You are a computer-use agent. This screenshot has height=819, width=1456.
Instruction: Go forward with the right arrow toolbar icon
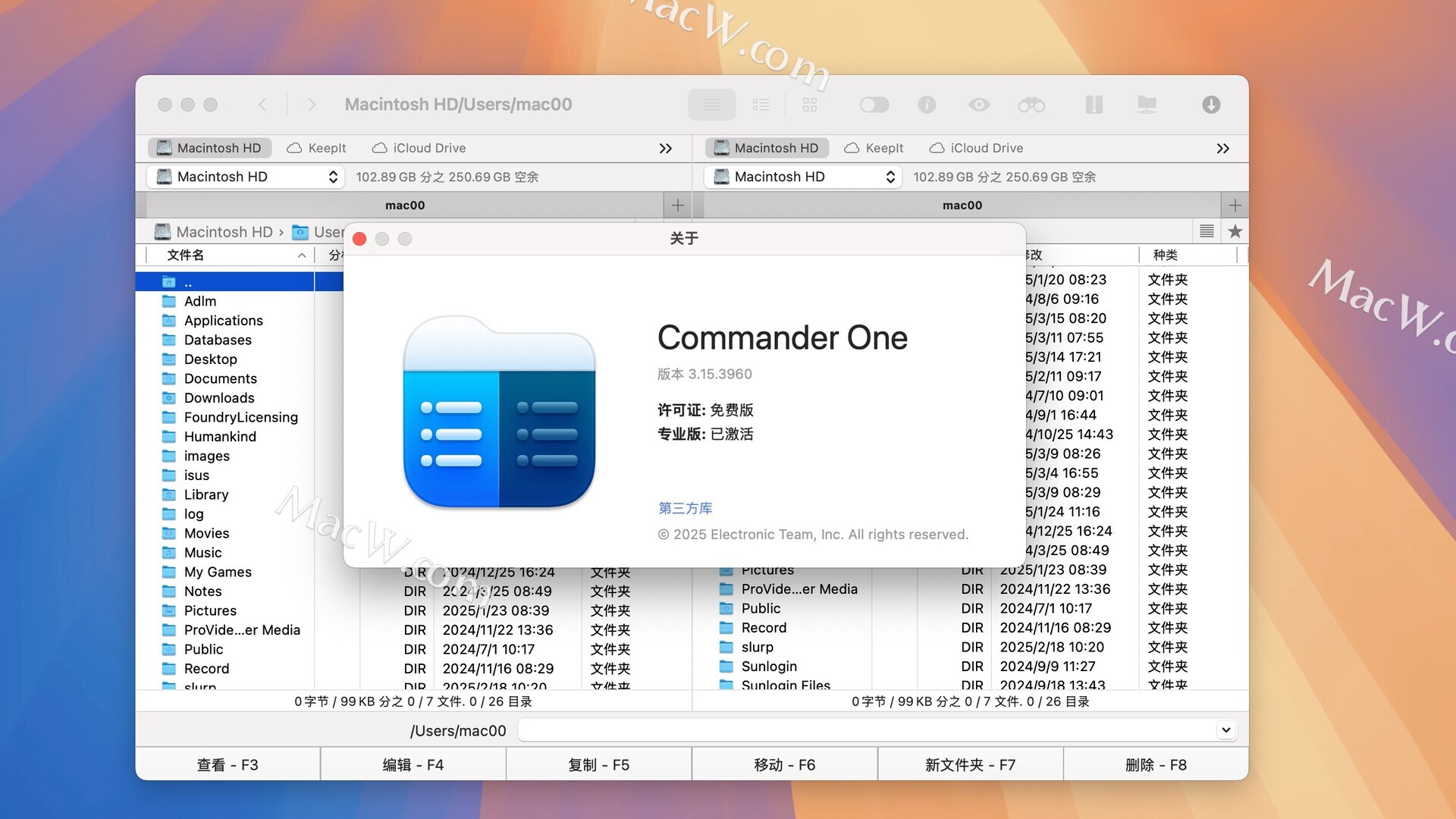coord(312,105)
